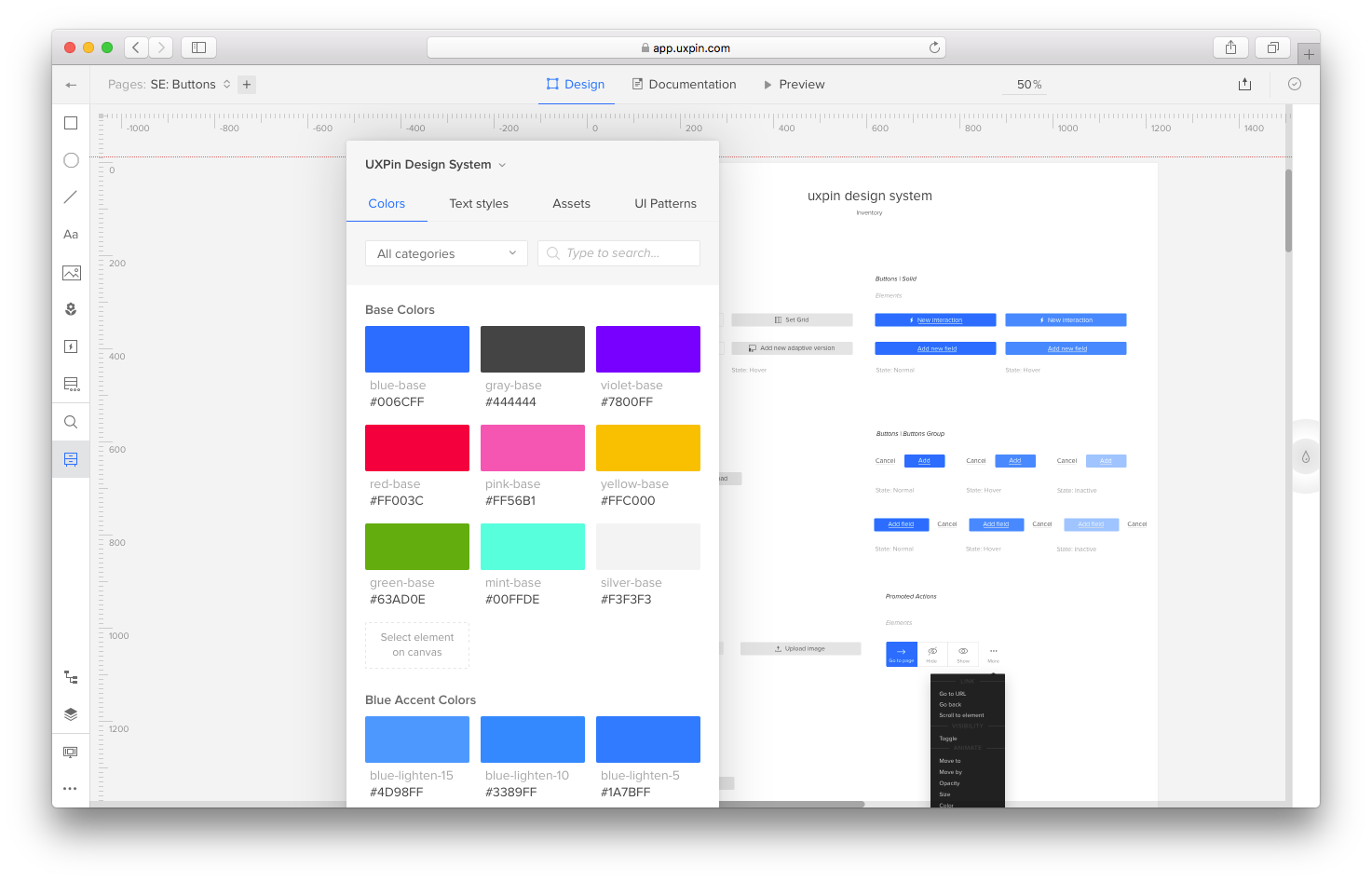This screenshot has height=882, width=1372.
Task: Click Safari's Share button
Action: click(x=1231, y=47)
